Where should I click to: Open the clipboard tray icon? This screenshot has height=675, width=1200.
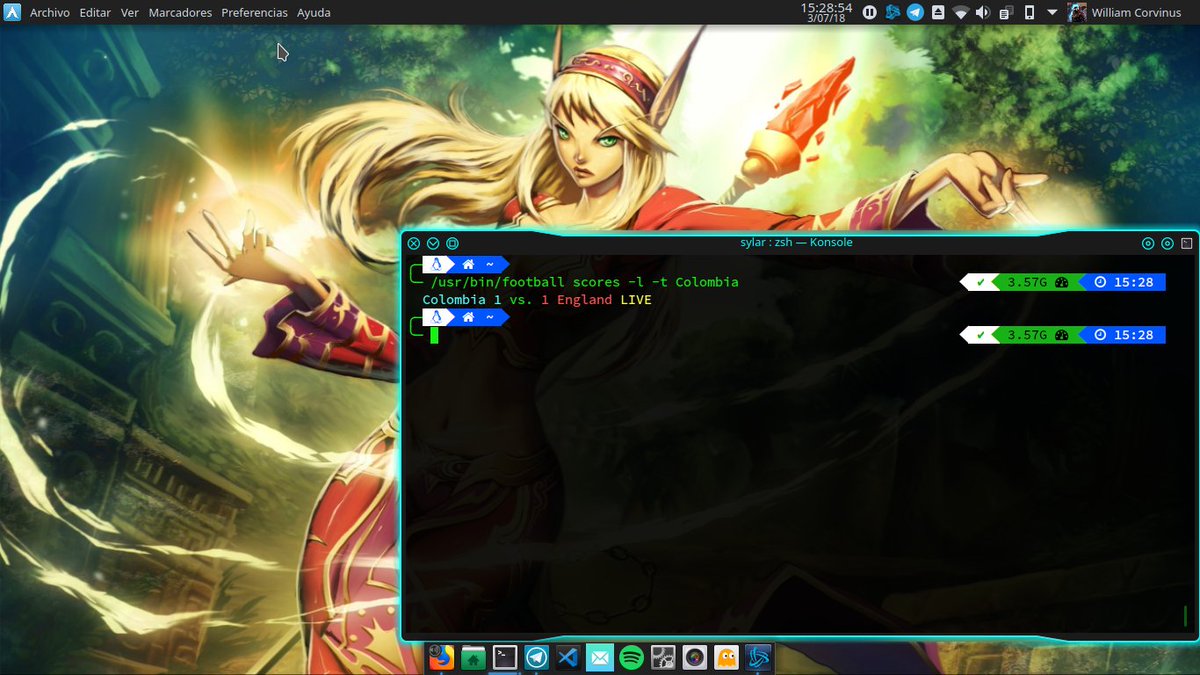click(1006, 13)
